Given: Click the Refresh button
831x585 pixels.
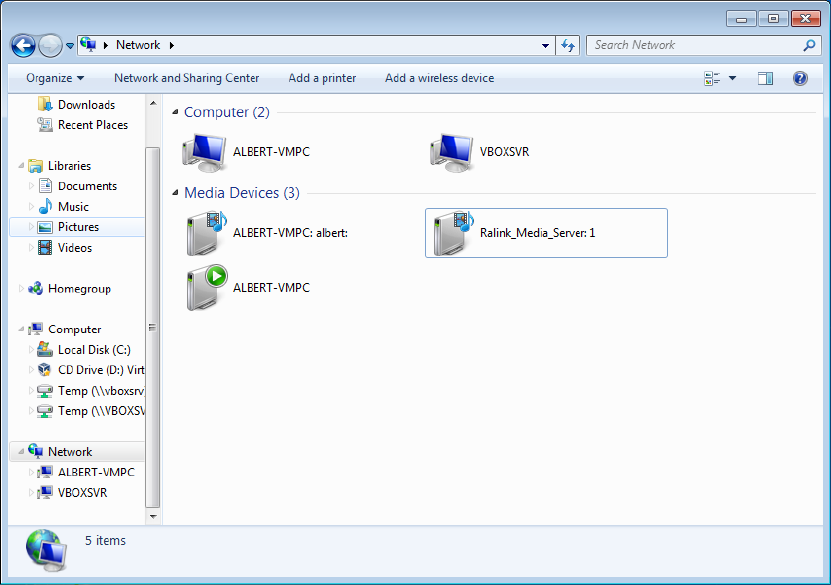Looking at the screenshot, I should click(x=568, y=46).
